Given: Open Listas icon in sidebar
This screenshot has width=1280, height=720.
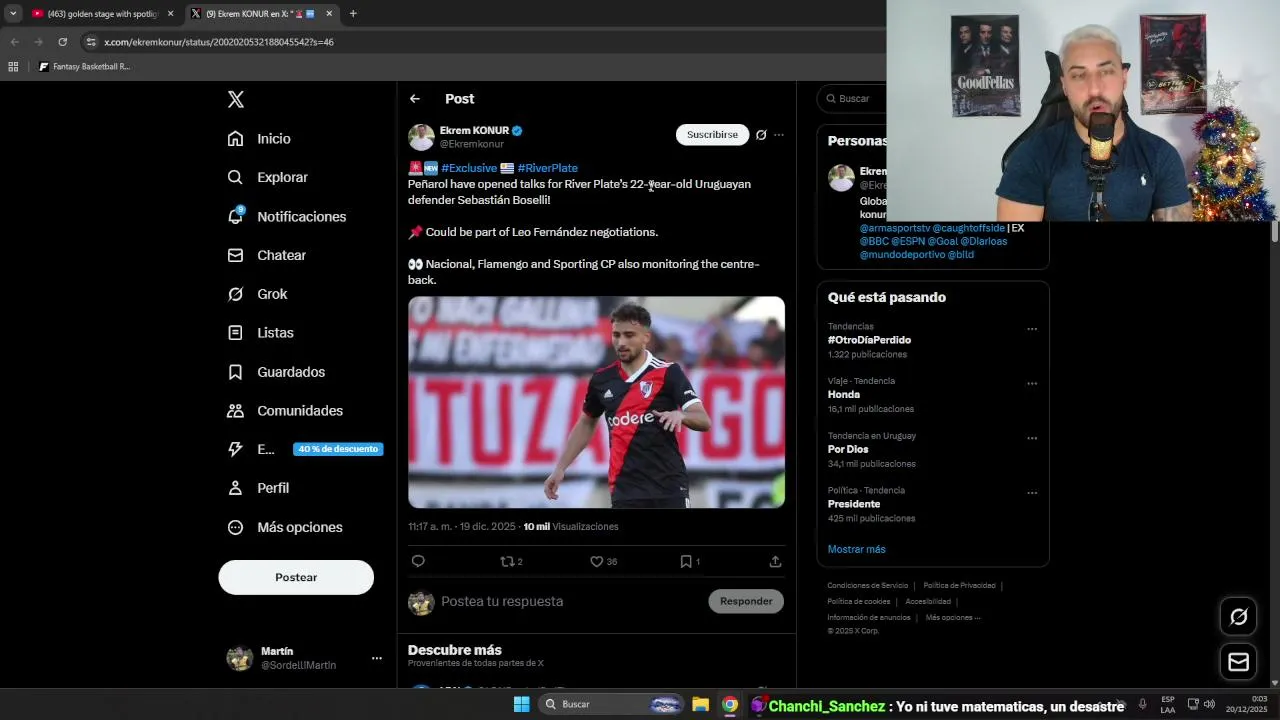Looking at the screenshot, I should pyautogui.click(x=235, y=333).
